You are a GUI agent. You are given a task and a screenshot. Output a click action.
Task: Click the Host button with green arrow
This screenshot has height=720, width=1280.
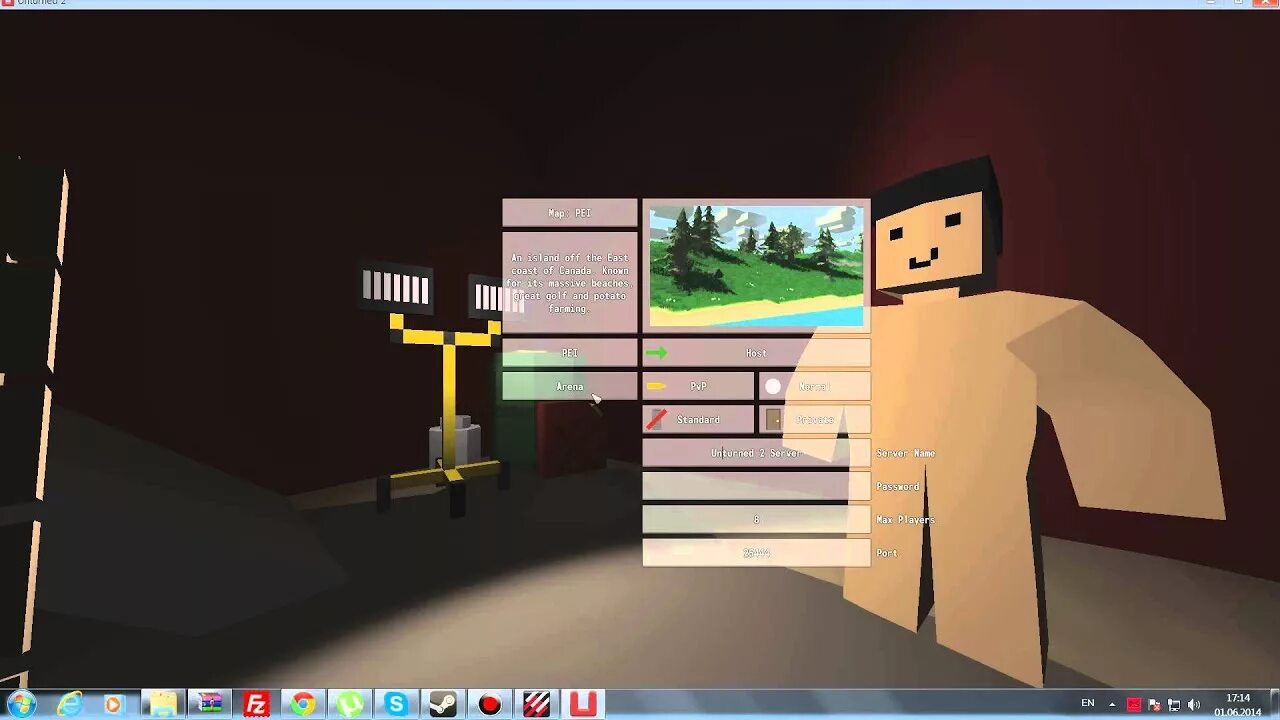click(756, 353)
